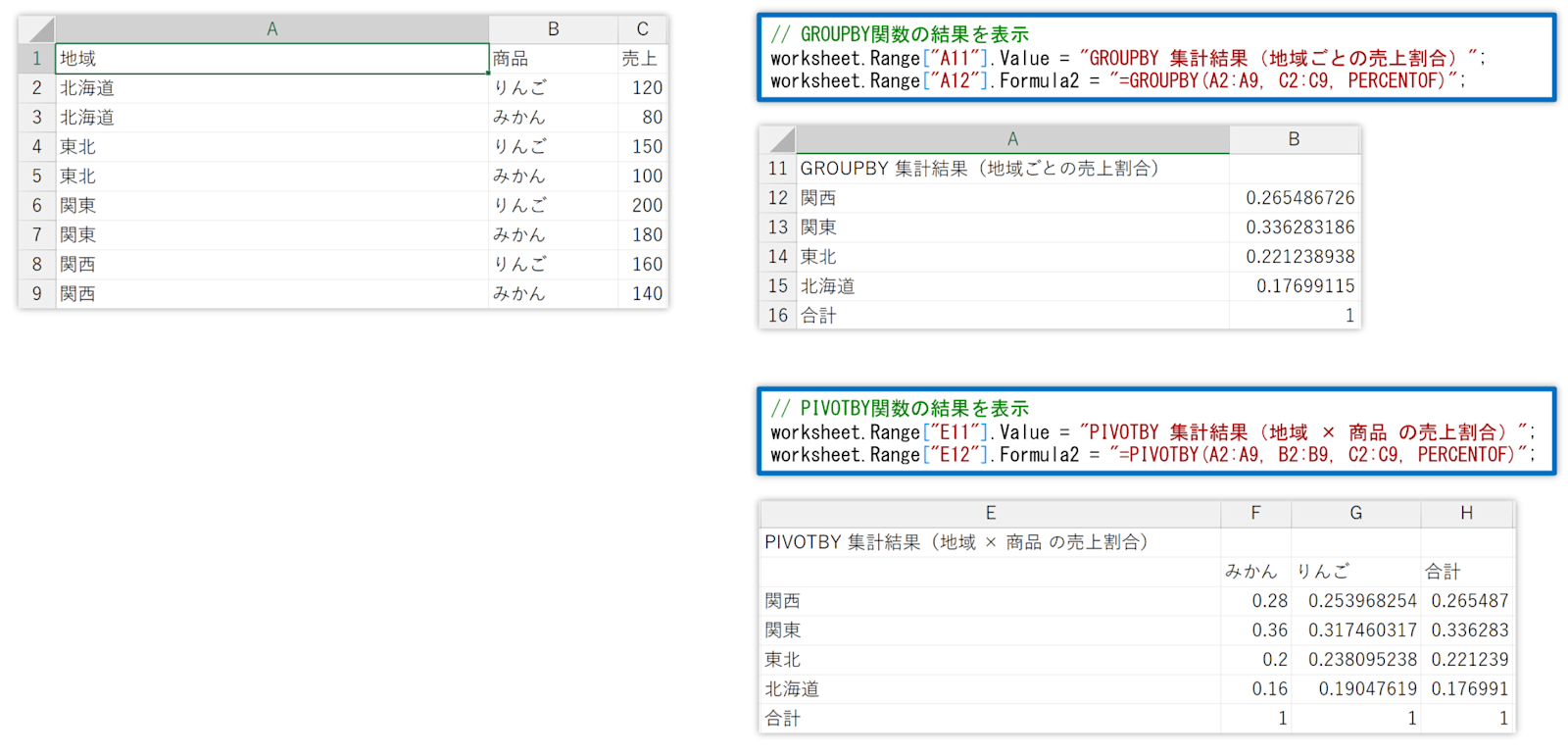Click the sales value 160 in row 8
The image size is (1568, 755).
643,265
